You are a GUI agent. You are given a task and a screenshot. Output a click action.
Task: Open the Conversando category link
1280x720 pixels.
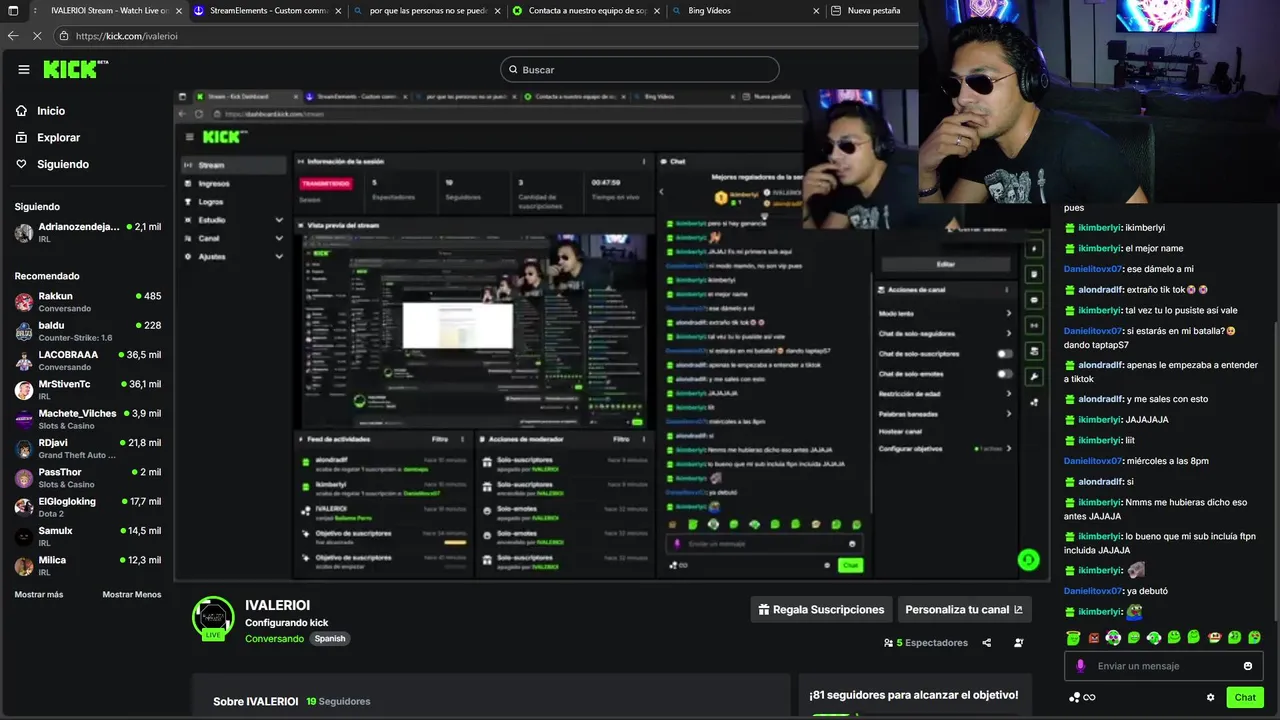[x=275, y=639]
